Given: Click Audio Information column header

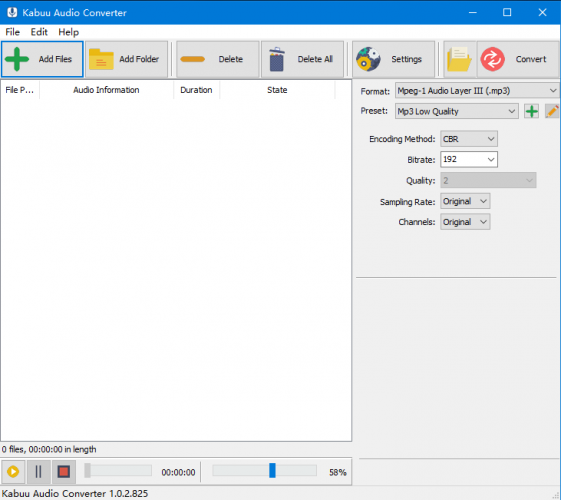Looking at the screenshot, I should 106,90.
